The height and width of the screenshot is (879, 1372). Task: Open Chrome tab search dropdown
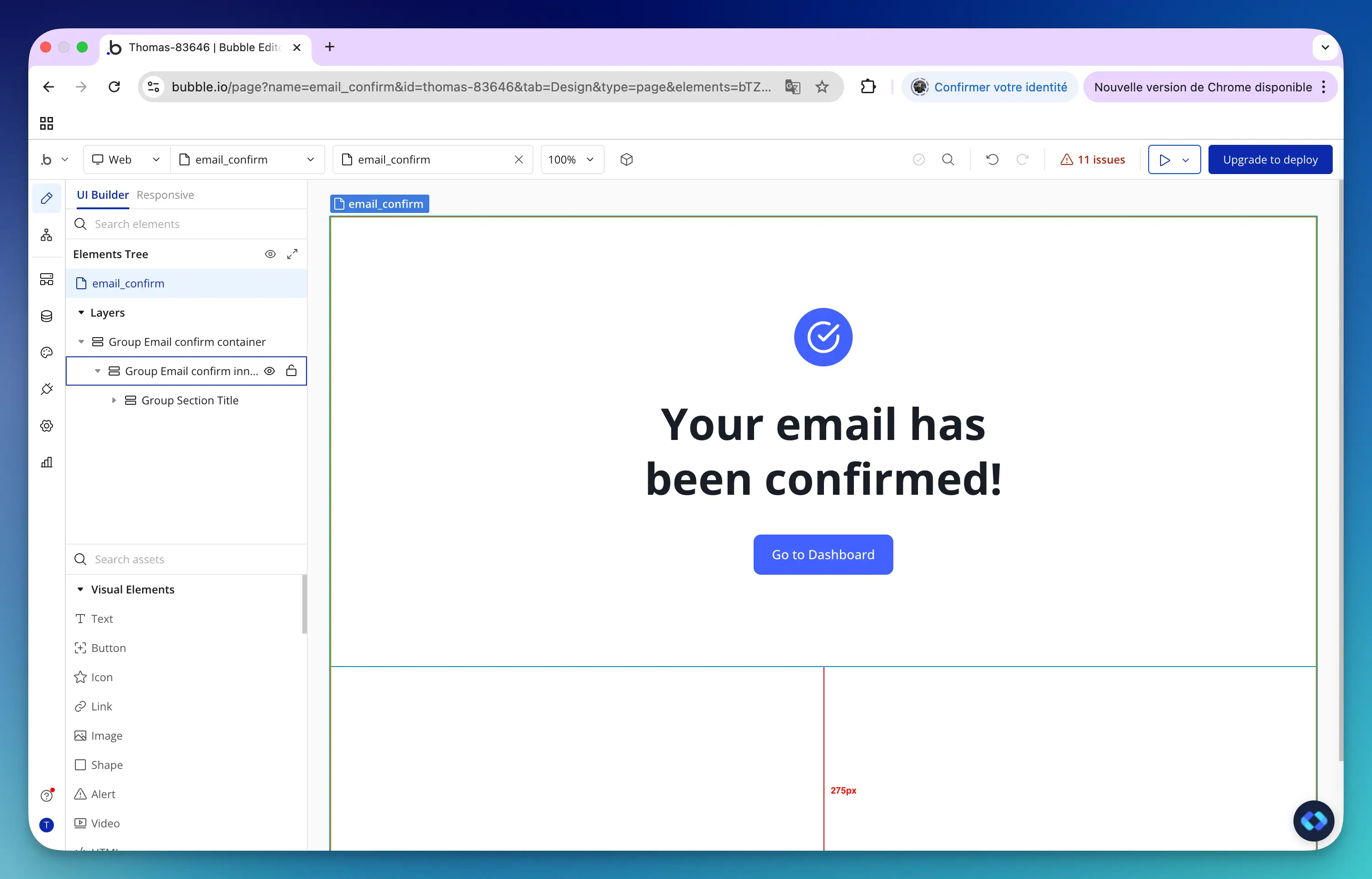1325,48
